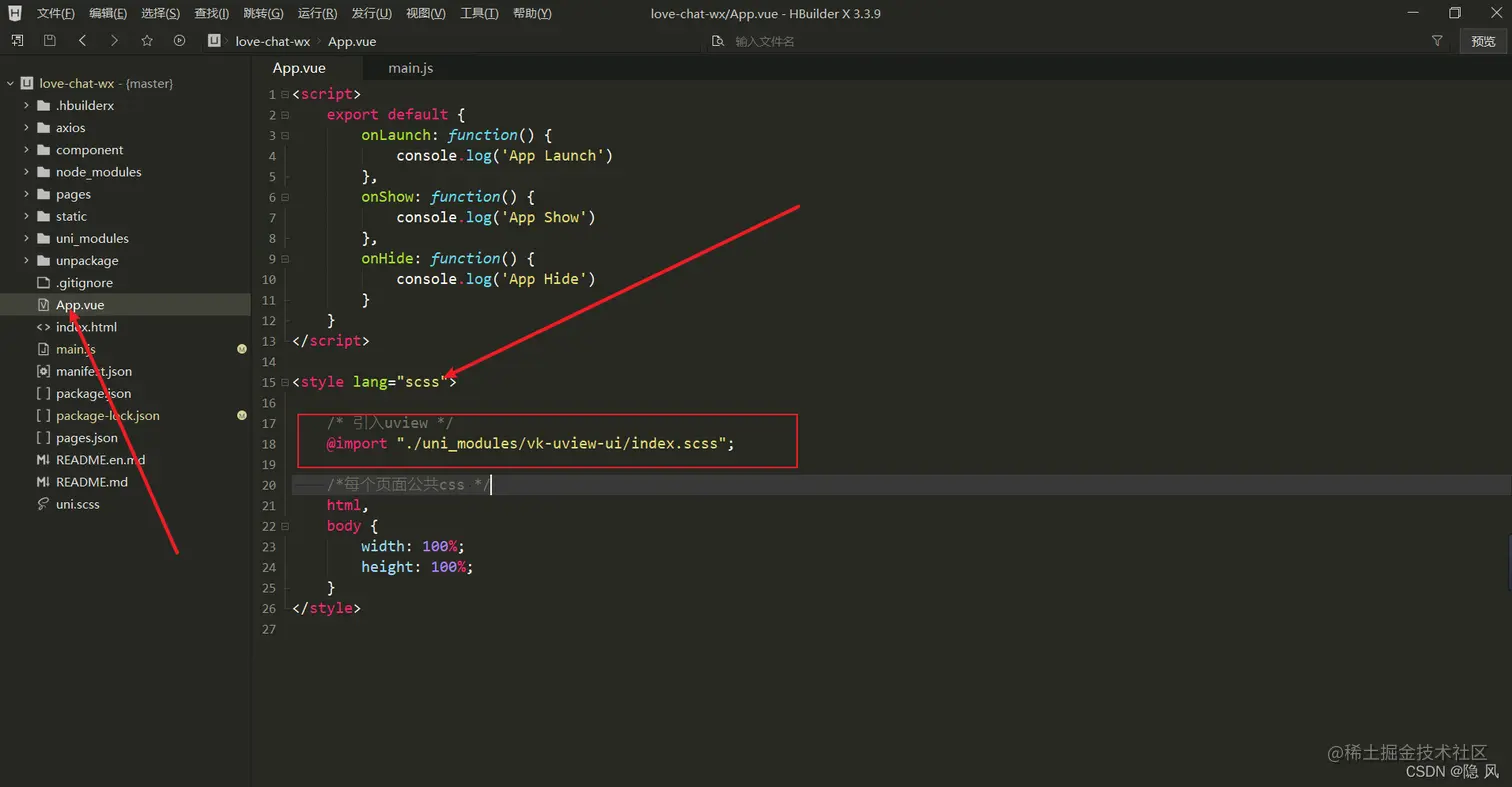
Task: Open the 工具(T) menu
Action: point(480,13)
